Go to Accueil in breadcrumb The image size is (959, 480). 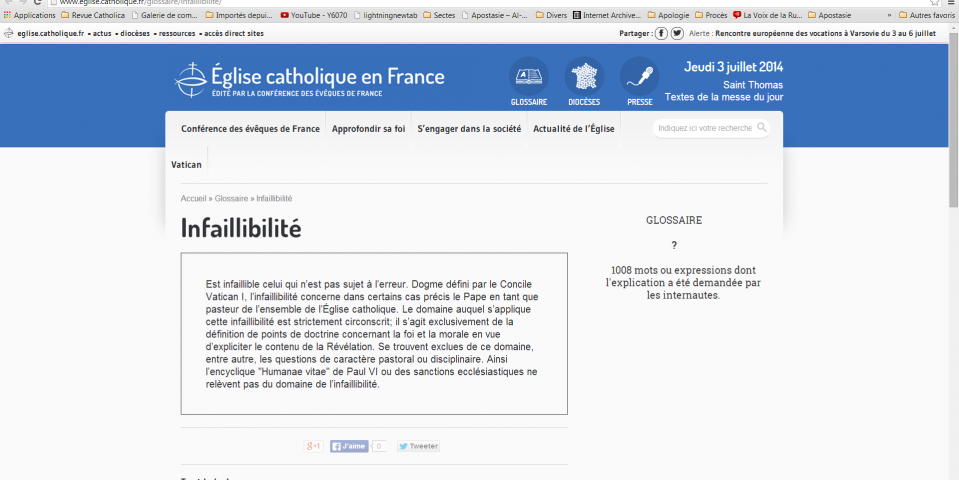(193, 199)
